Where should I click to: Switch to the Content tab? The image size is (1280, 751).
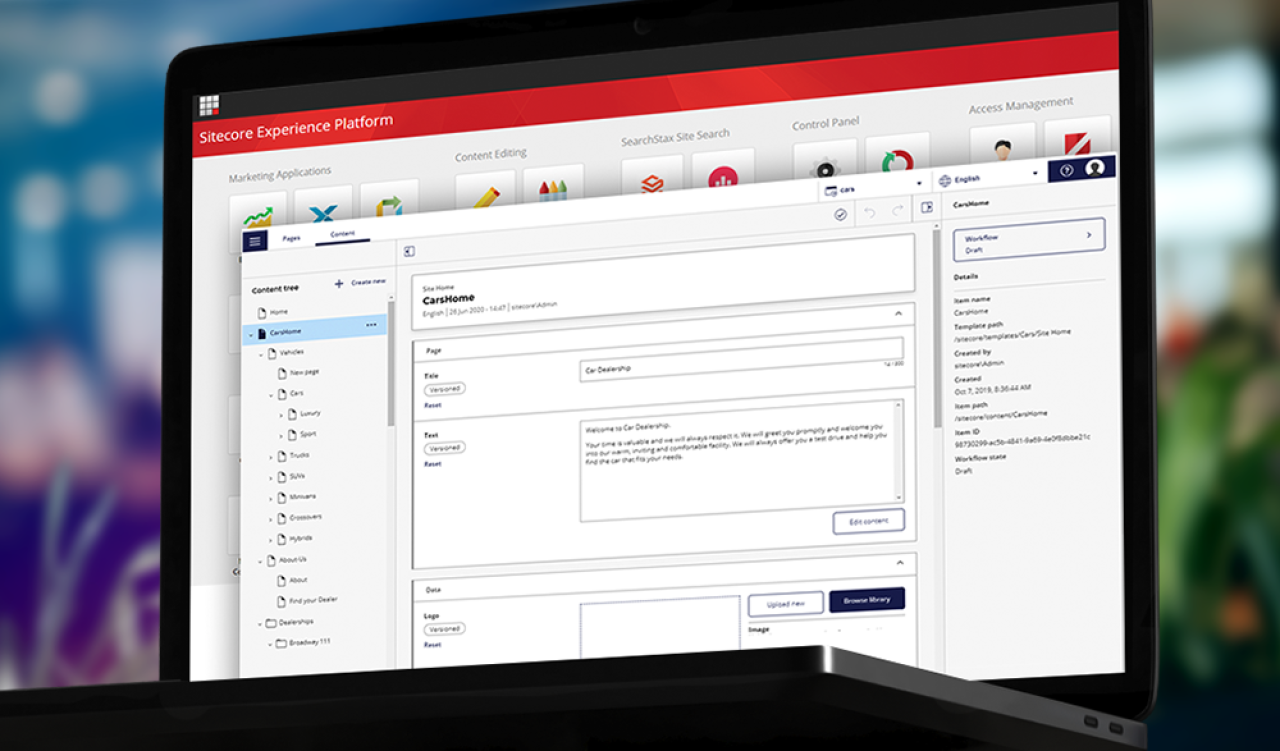coord(342,234)
